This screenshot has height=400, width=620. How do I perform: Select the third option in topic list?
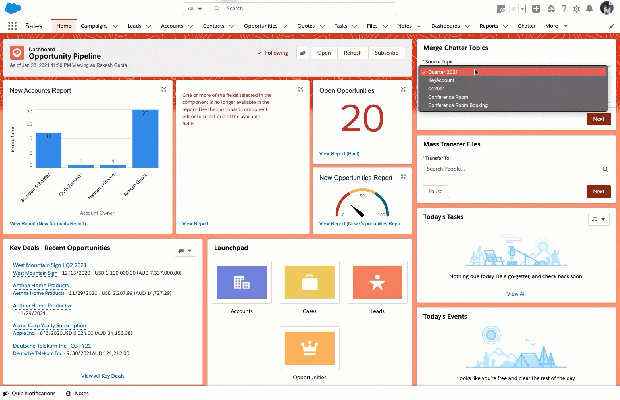(513, 89)
